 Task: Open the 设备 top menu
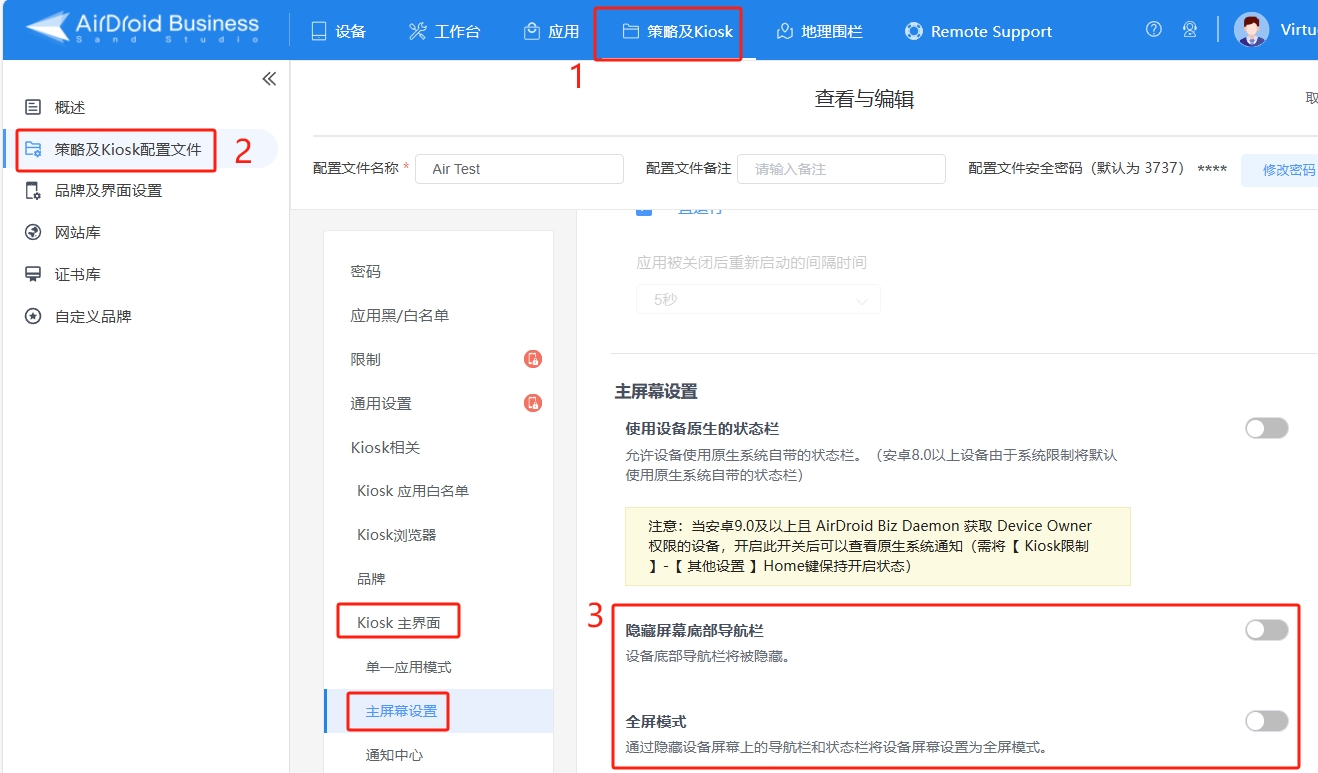coord(338,31)
